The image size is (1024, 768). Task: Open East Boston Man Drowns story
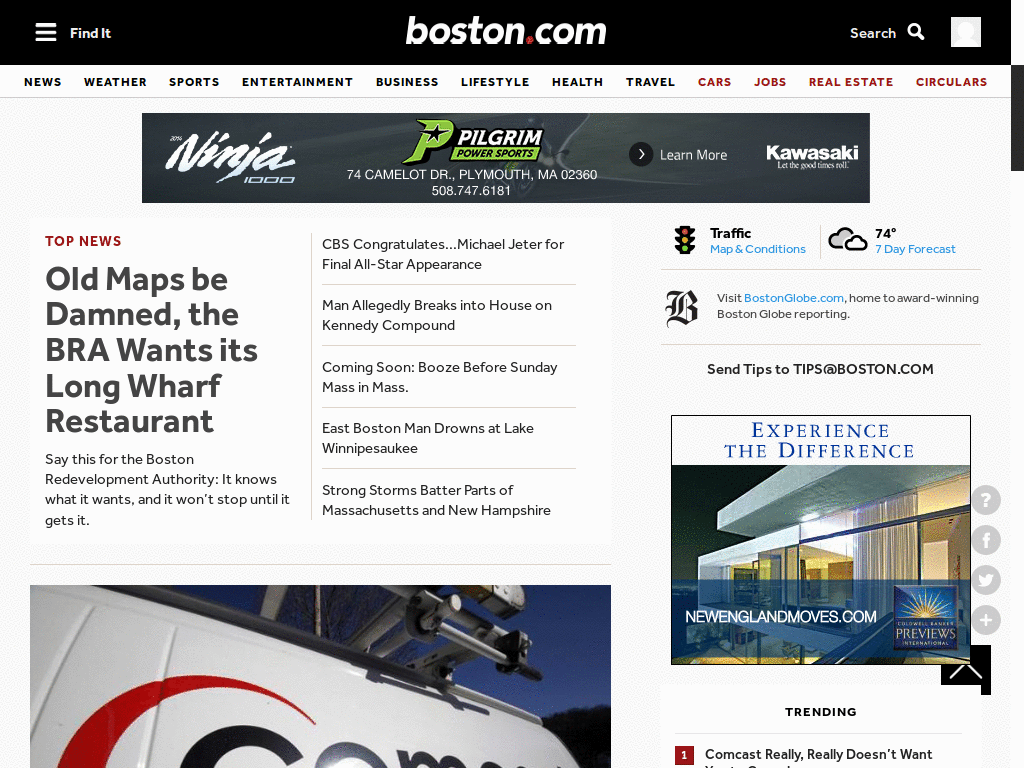(x=428, y=438)
